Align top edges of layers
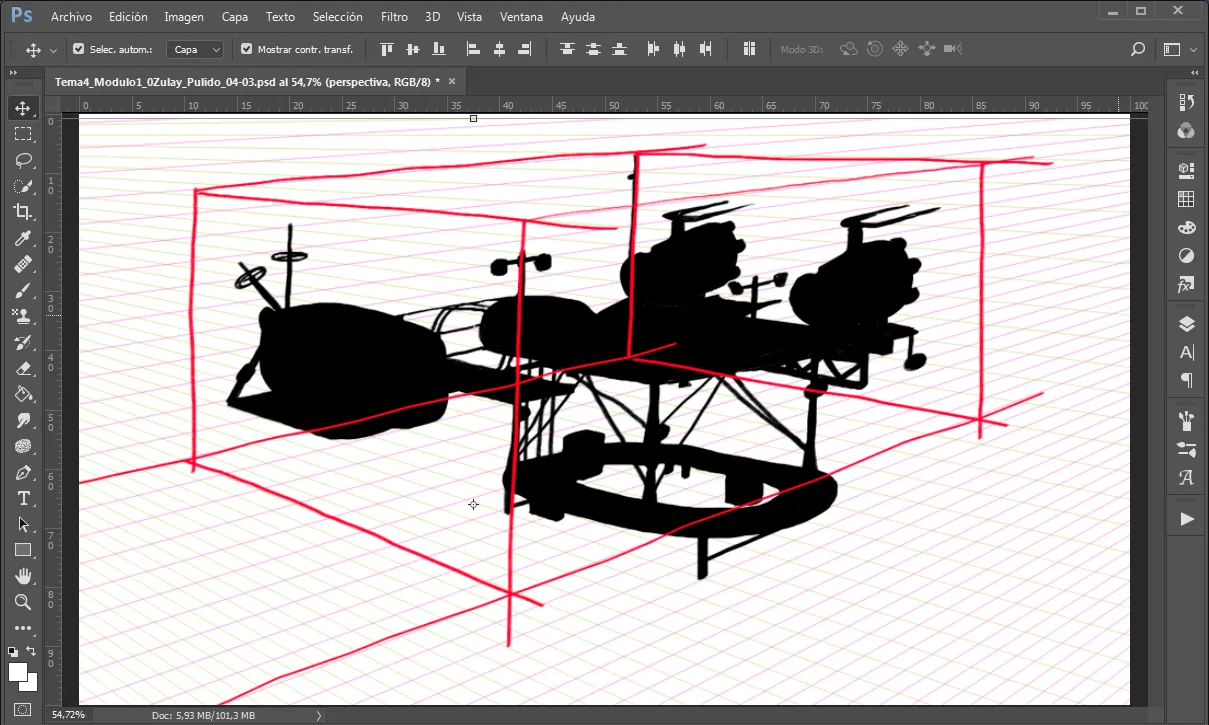The image size is (1209, 725). [387, 49]
